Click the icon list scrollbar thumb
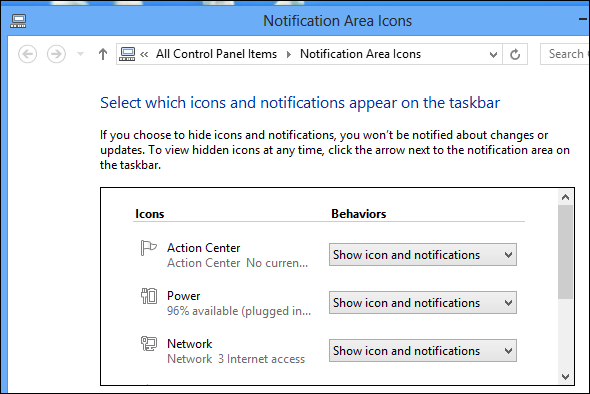The height and width of the screenshot is (394, 590). click(x=565, y=252)
